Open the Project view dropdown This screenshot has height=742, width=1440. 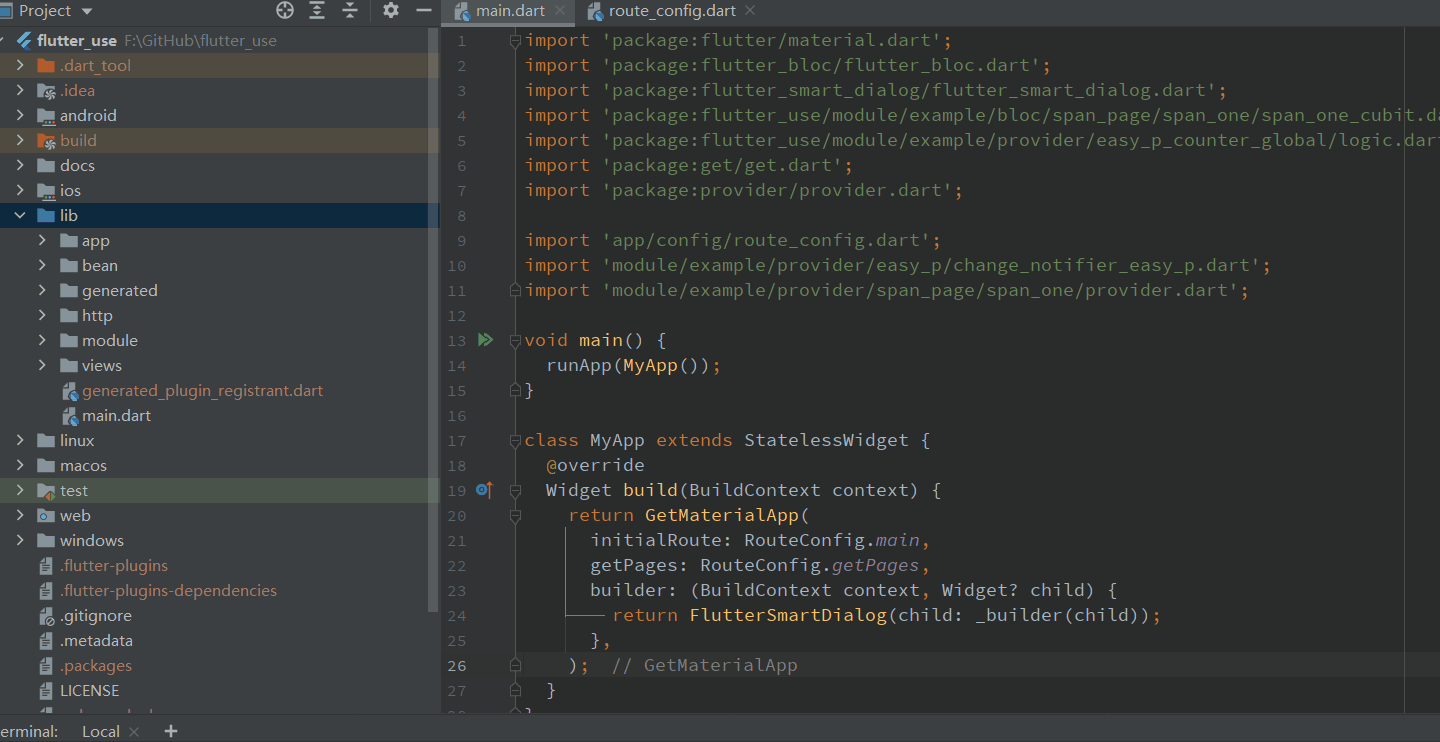tap(86, 11)
